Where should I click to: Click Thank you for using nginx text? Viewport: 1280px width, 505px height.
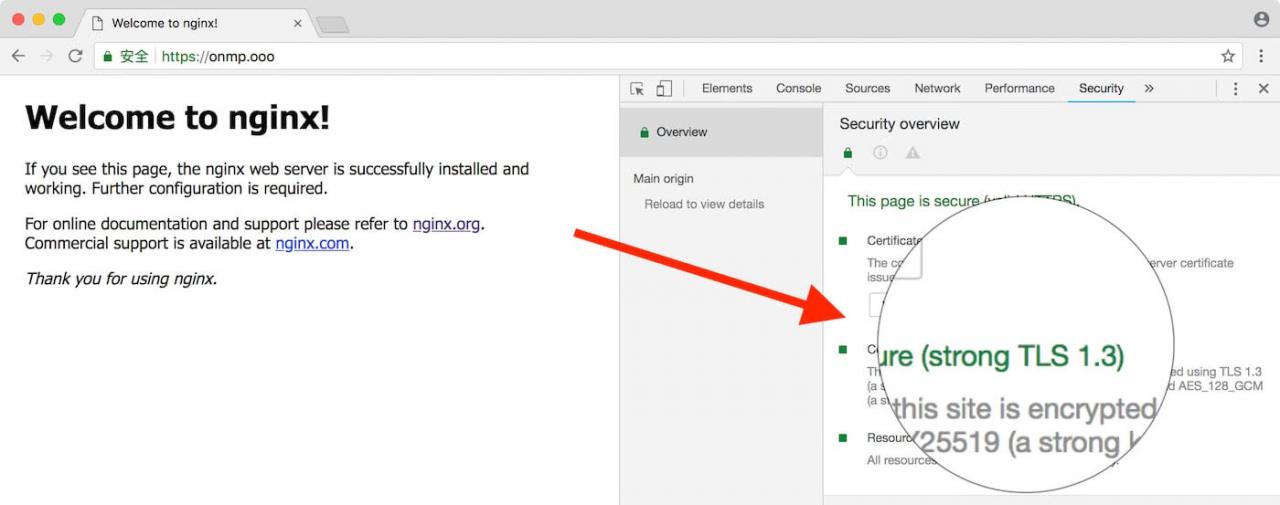(x=121, y=279)
